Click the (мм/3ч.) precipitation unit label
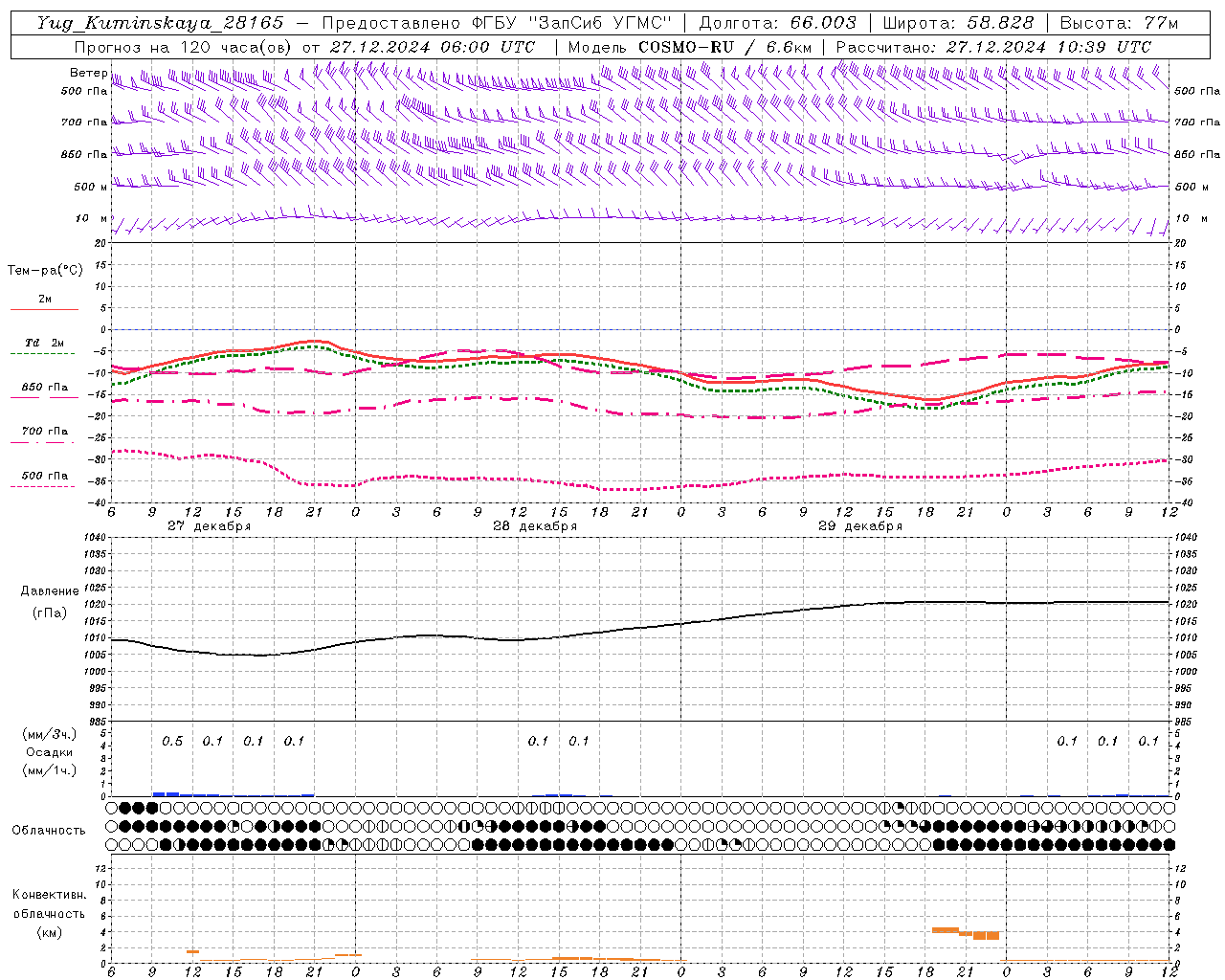The height and width of the screenshot is (980, 1225). click(50, 734)
